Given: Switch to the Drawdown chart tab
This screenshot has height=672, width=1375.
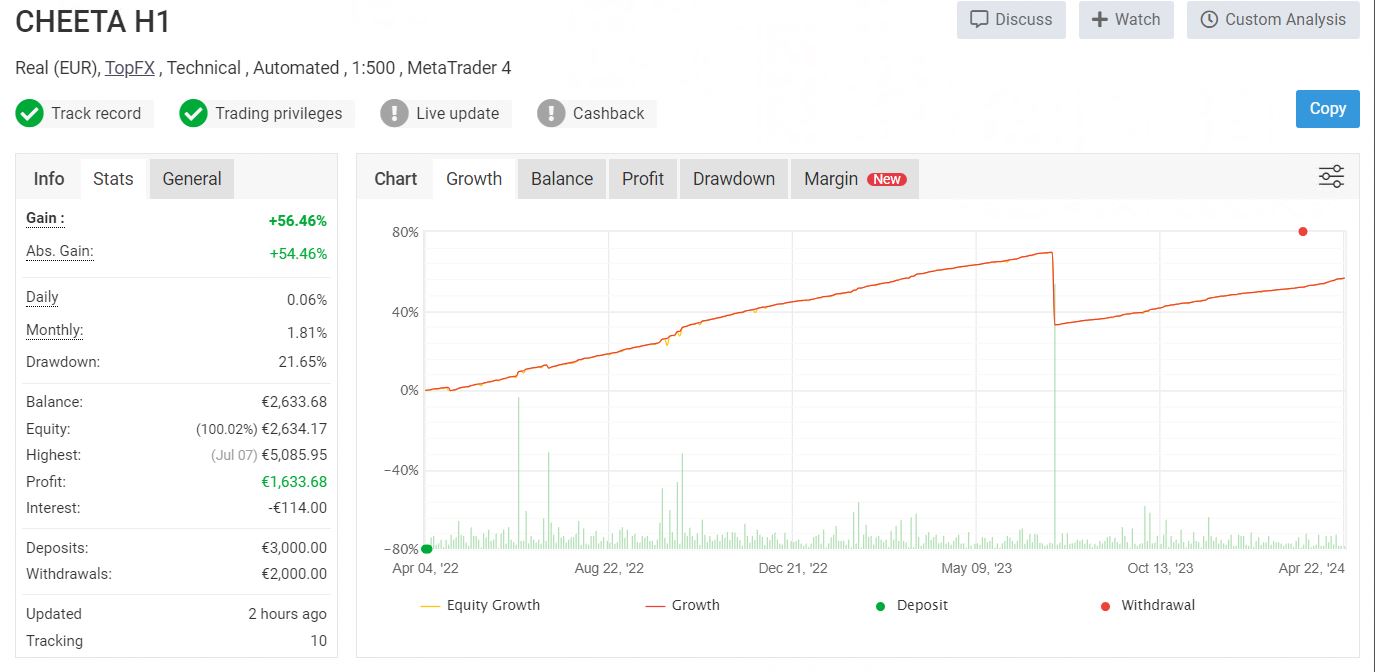Looking at the screenshot, I should [733, 178].
